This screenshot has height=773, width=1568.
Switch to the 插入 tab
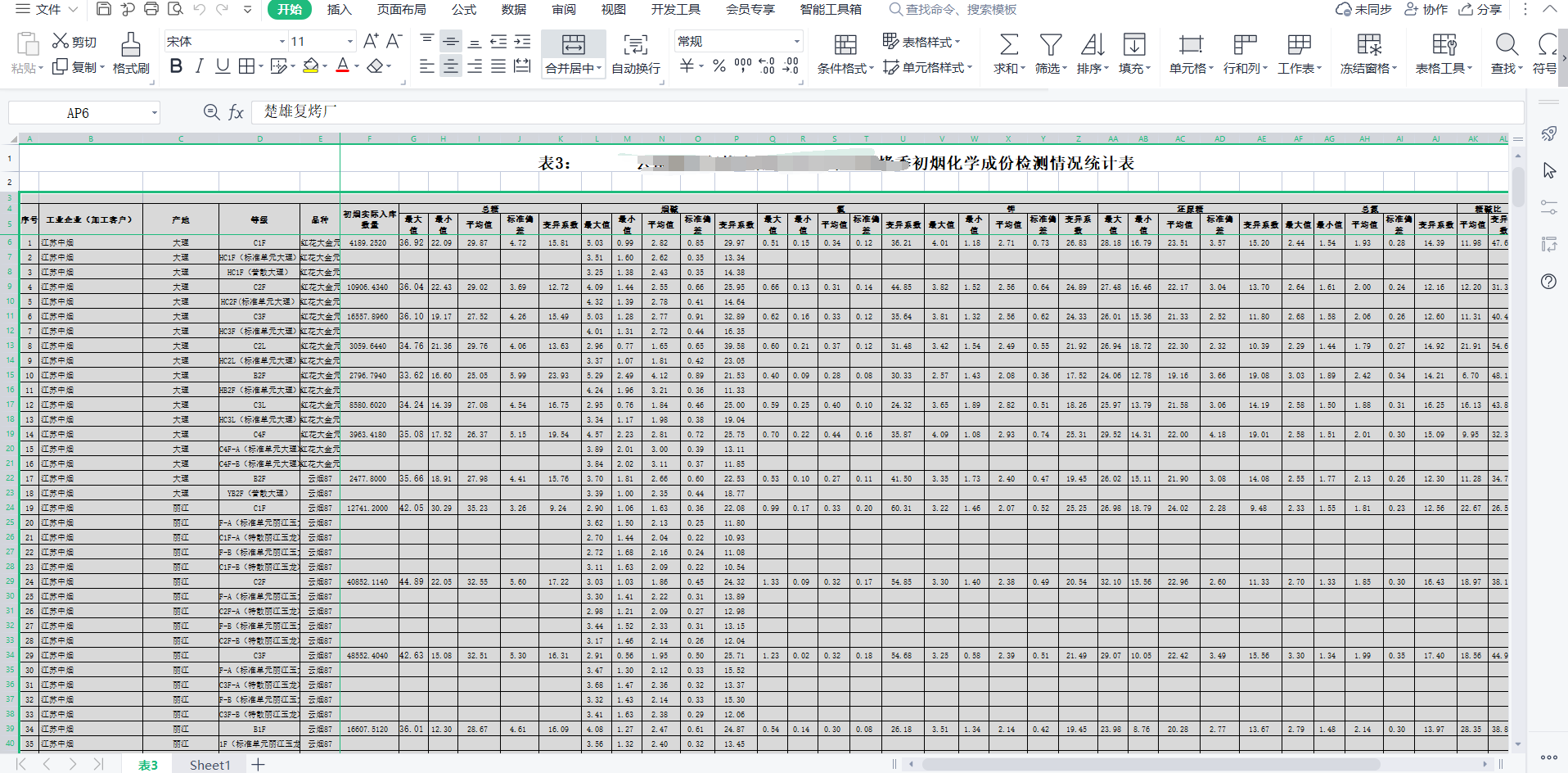click(340, 9)
